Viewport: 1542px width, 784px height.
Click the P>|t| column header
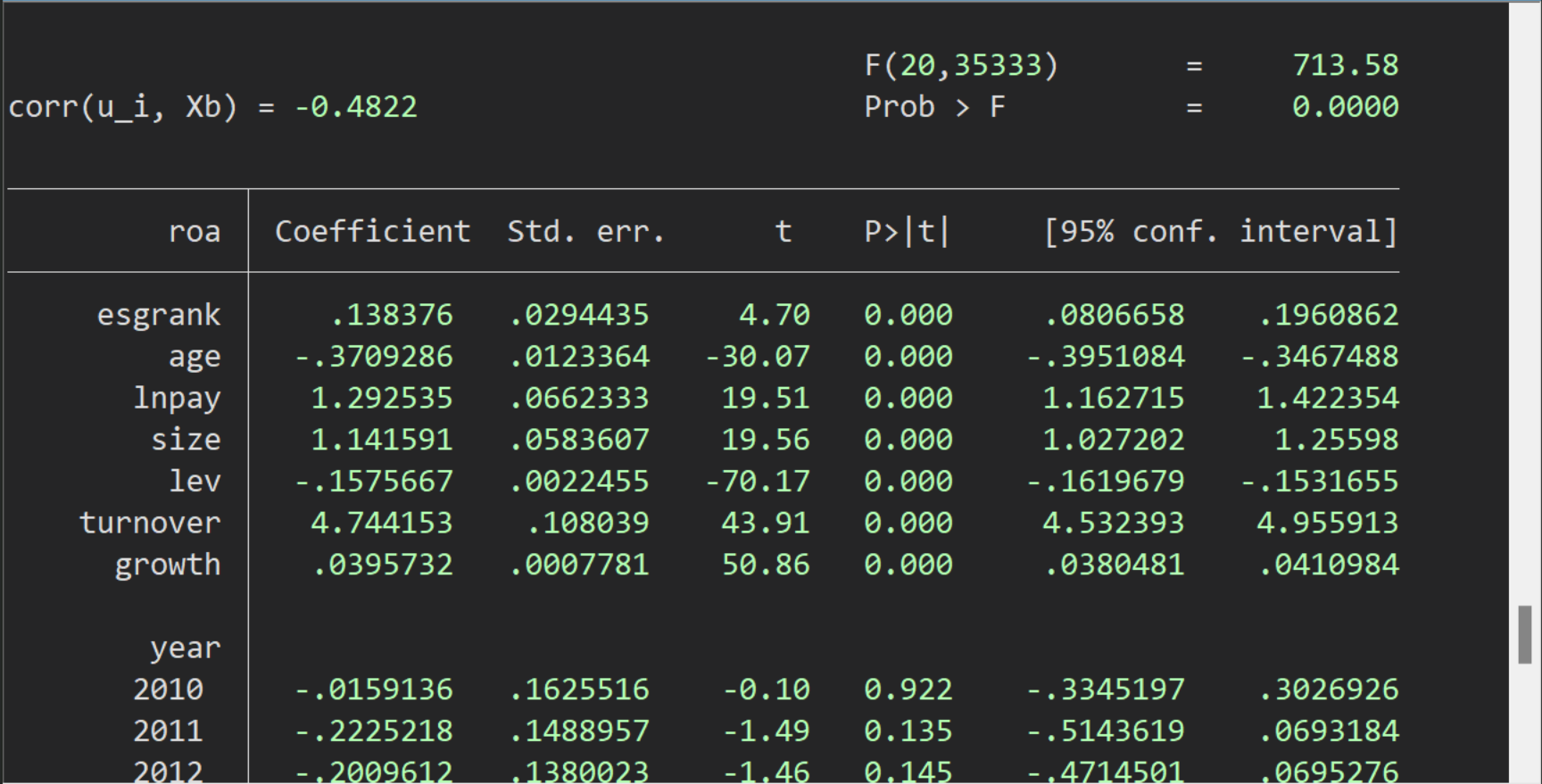tap(907, 231)
